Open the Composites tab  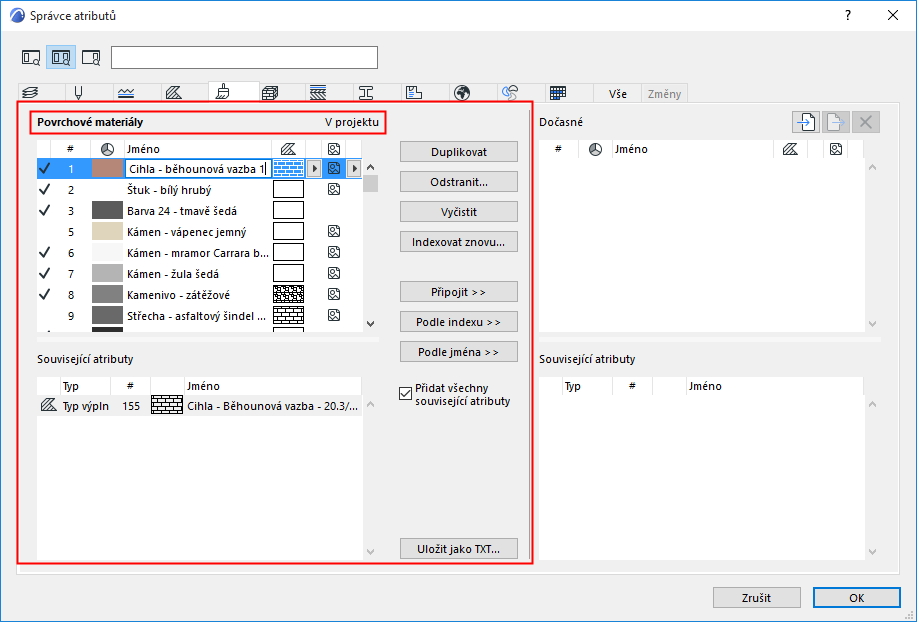point(318,93)
